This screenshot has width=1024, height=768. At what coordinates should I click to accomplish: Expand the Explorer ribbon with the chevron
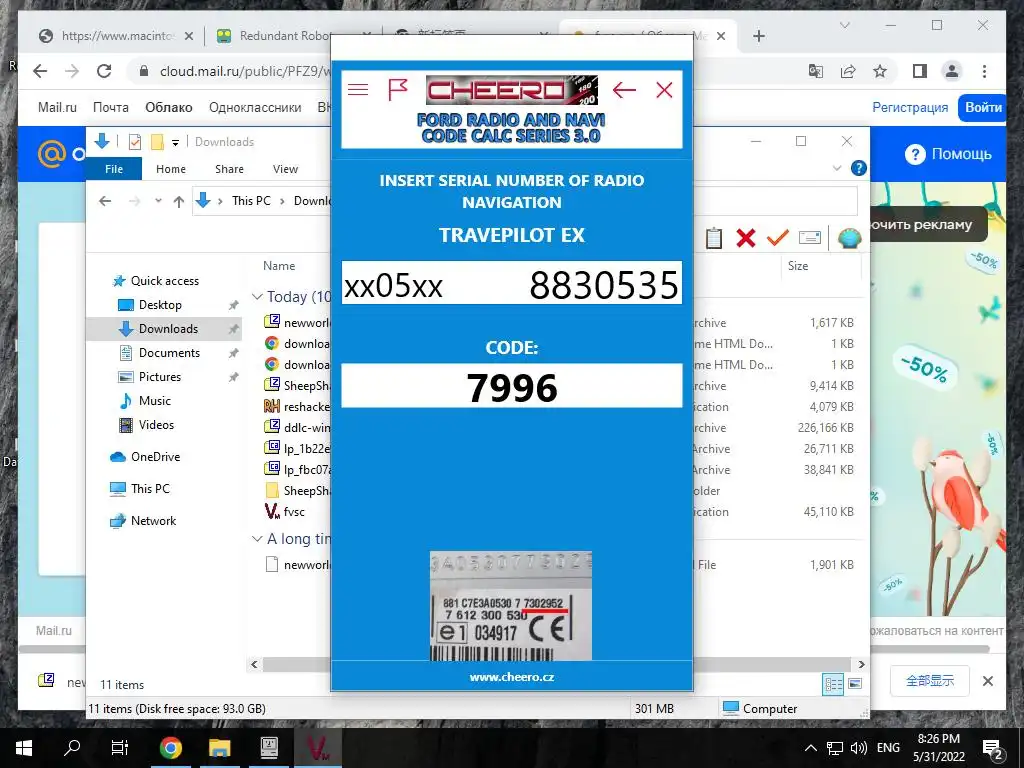837,168
